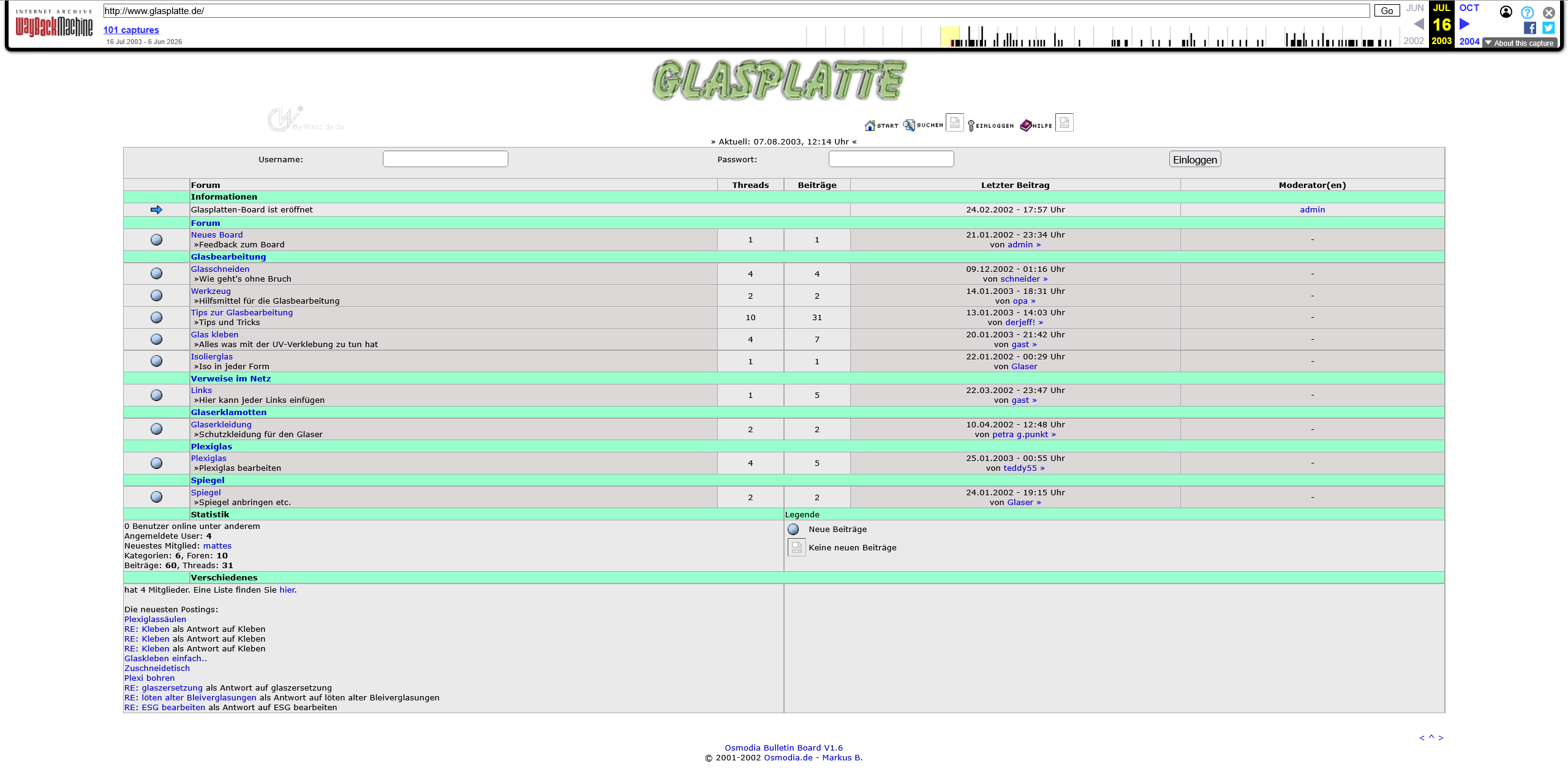Click the status ball for Neues Board
The width and height of the screenshot is (1568, 772).
[x=157, y=239]
